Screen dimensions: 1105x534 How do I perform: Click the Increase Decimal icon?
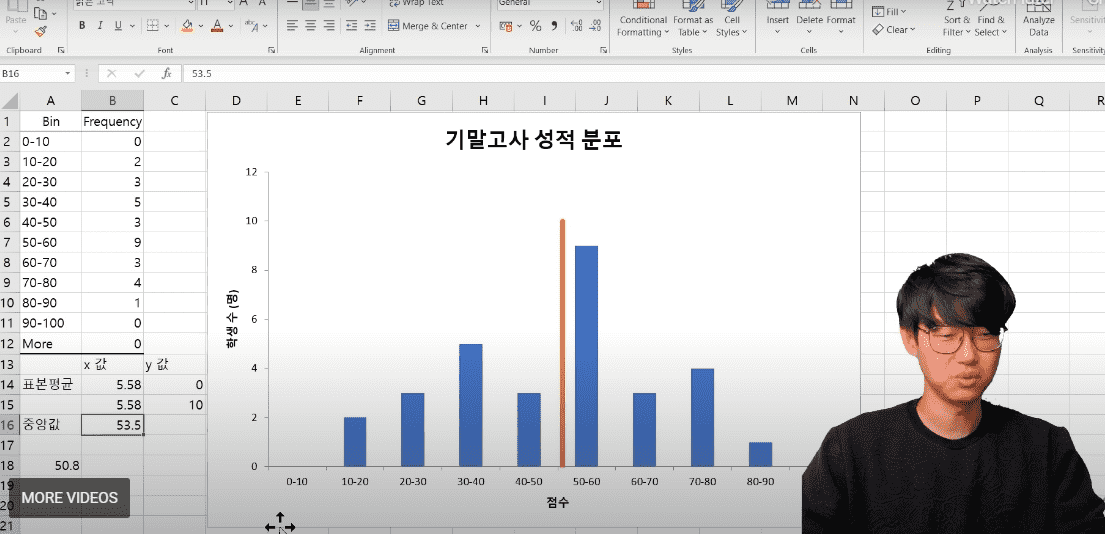[x=576, y=26]
